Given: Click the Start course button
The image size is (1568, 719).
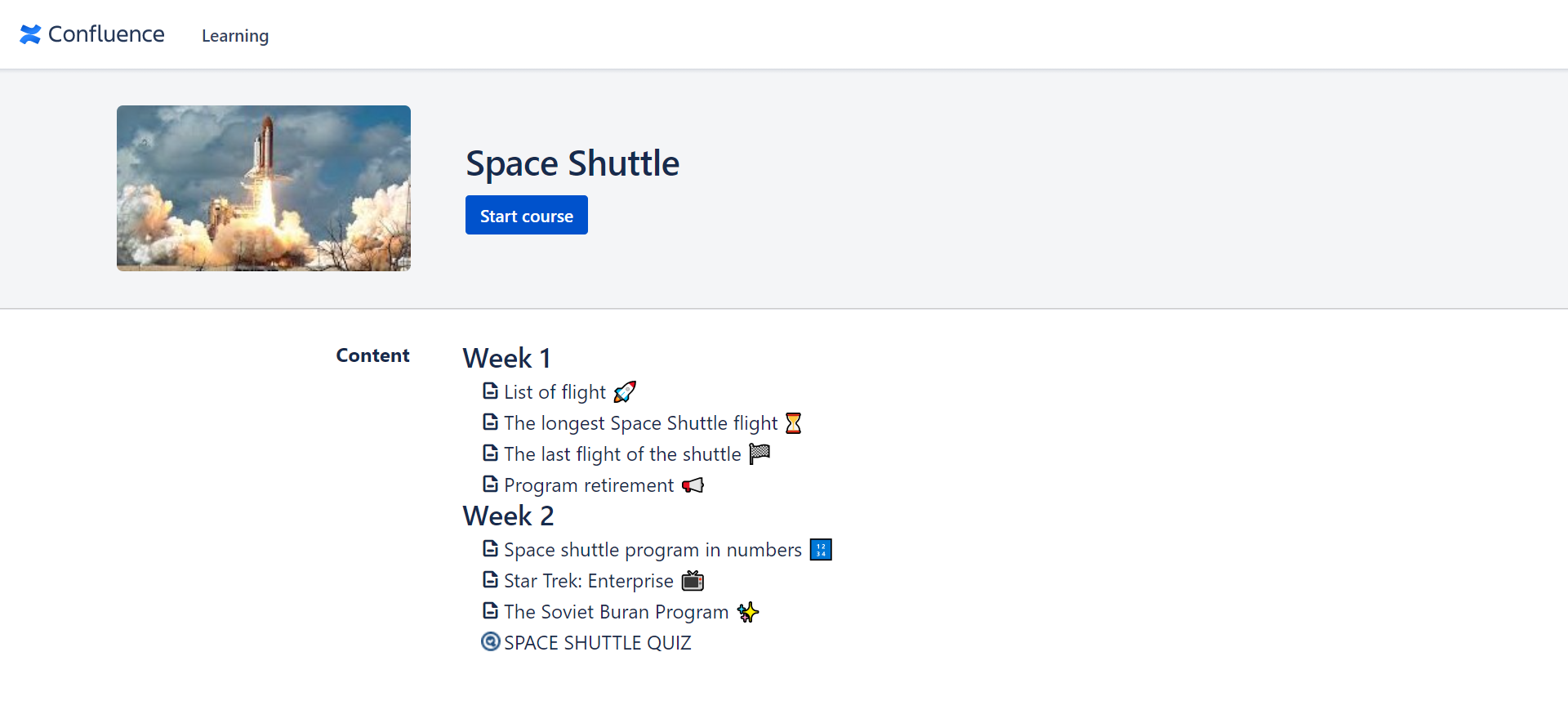Looking at the screenshot, I should [x=527, y=215].
